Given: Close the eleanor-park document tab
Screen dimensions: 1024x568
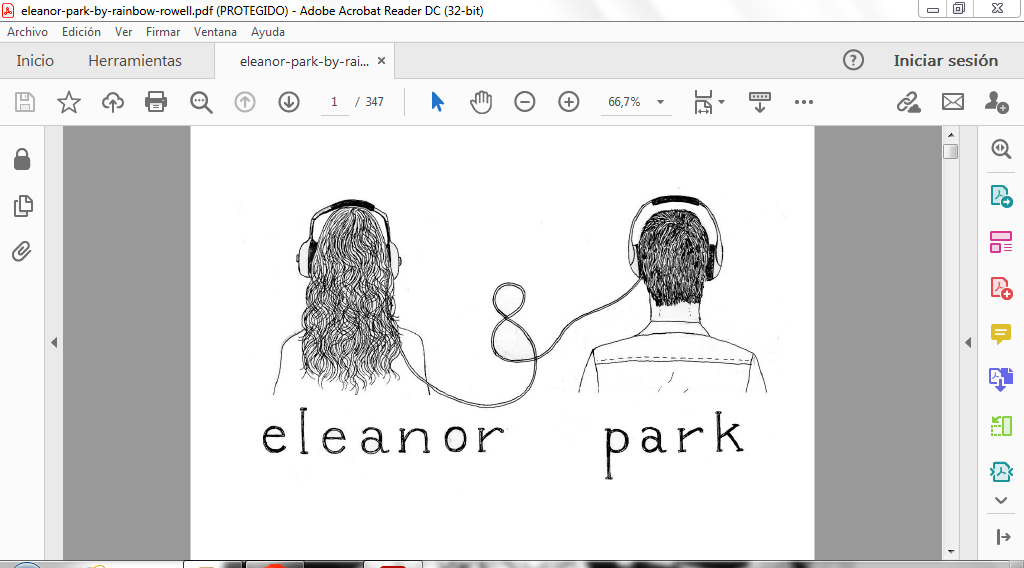Looking at the screenshot, I should 381,61.
